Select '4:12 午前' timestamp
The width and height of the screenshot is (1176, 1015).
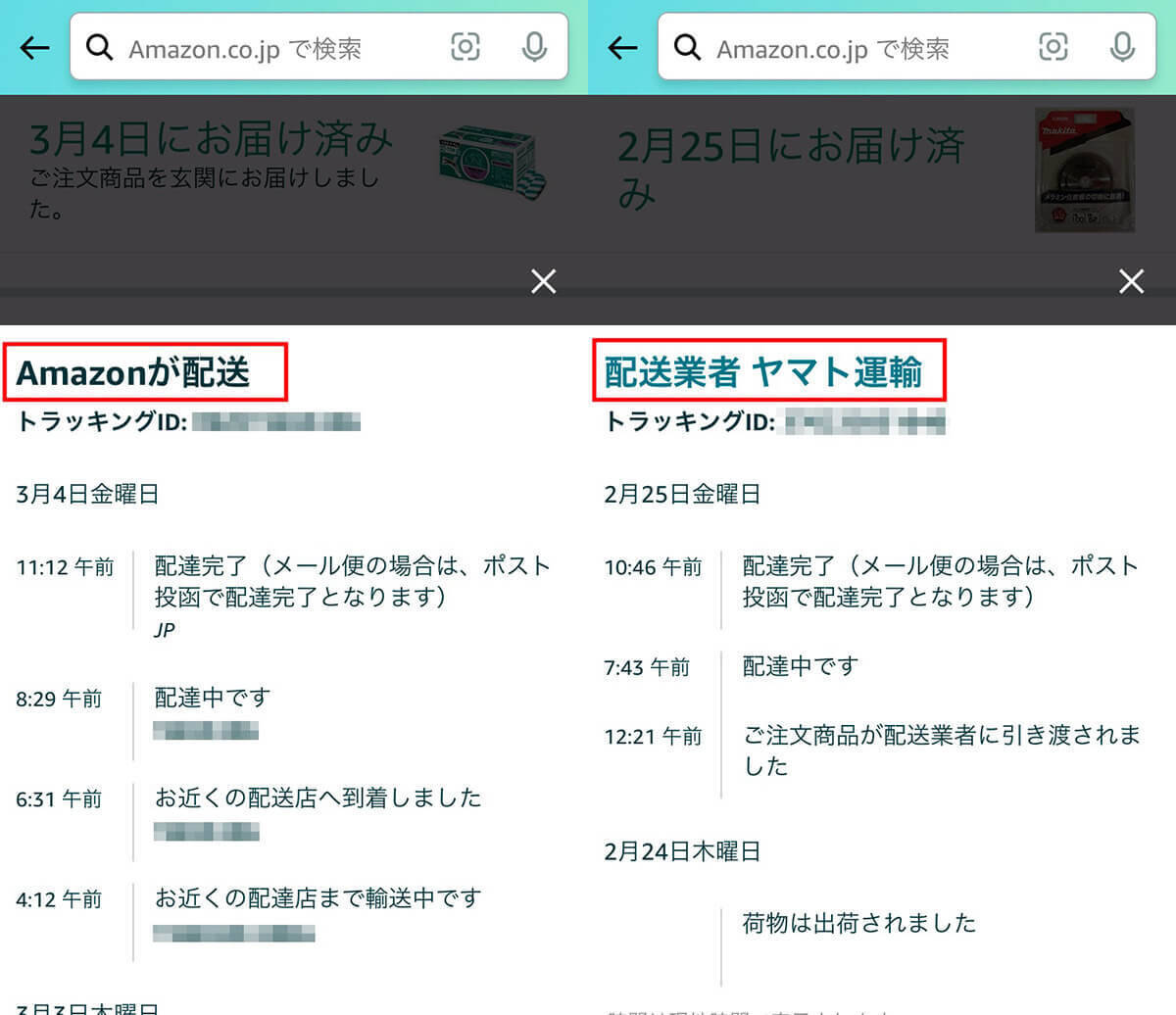59,898
